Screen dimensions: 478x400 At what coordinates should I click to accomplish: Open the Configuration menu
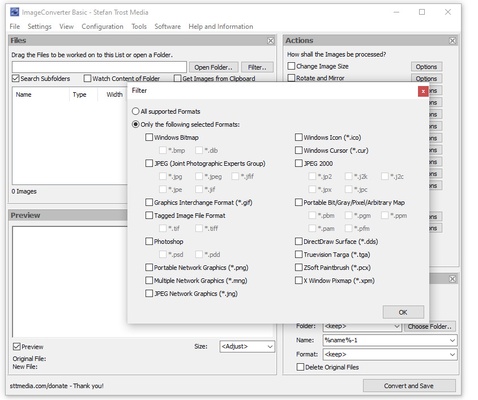coord(102,27)
